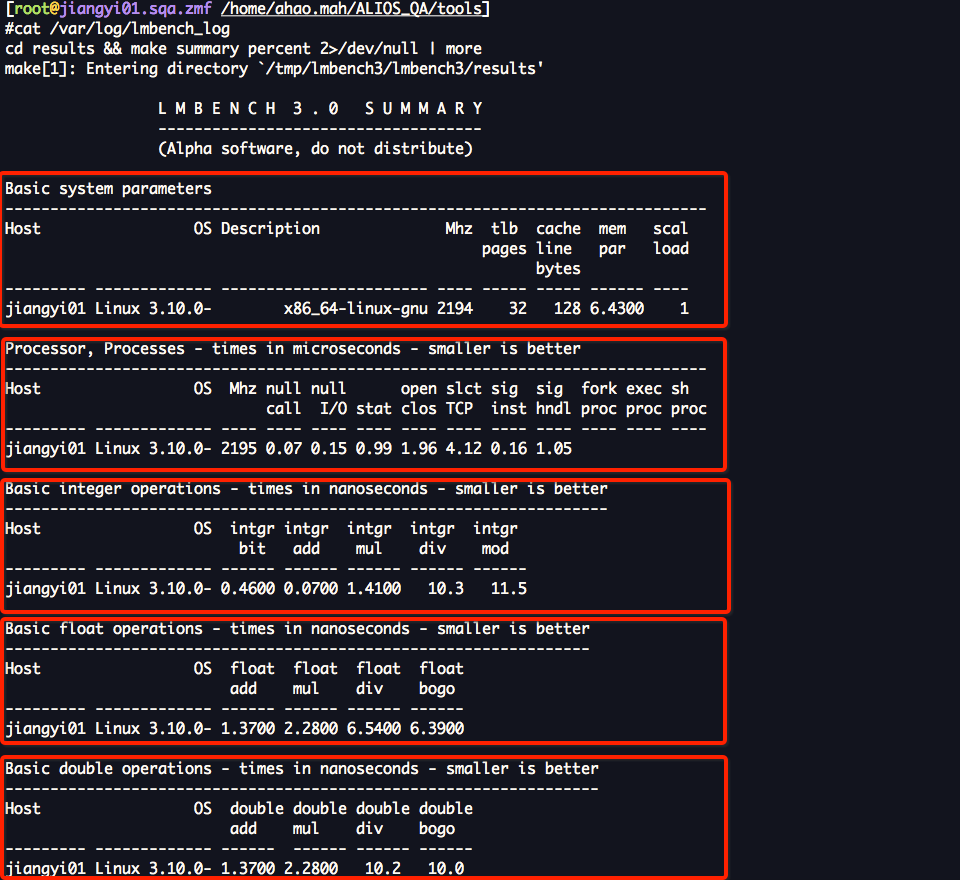
Task: Click the 'cd results && make summary percent' line
Action: [x=243, y=49]
